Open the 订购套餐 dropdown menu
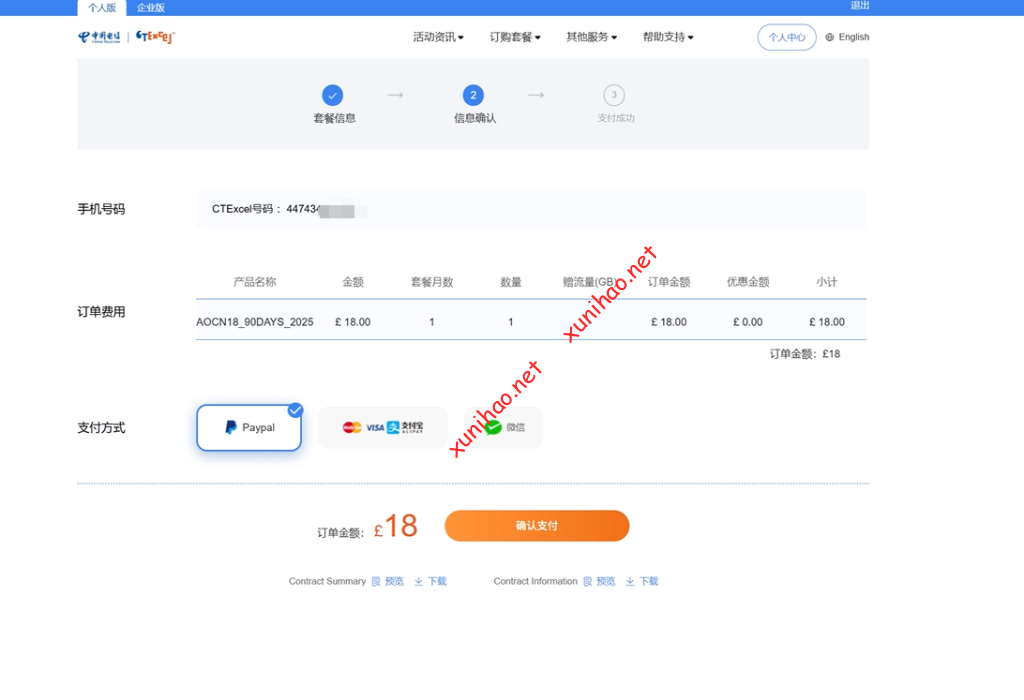1024x700 pixels. coord(515,37)
